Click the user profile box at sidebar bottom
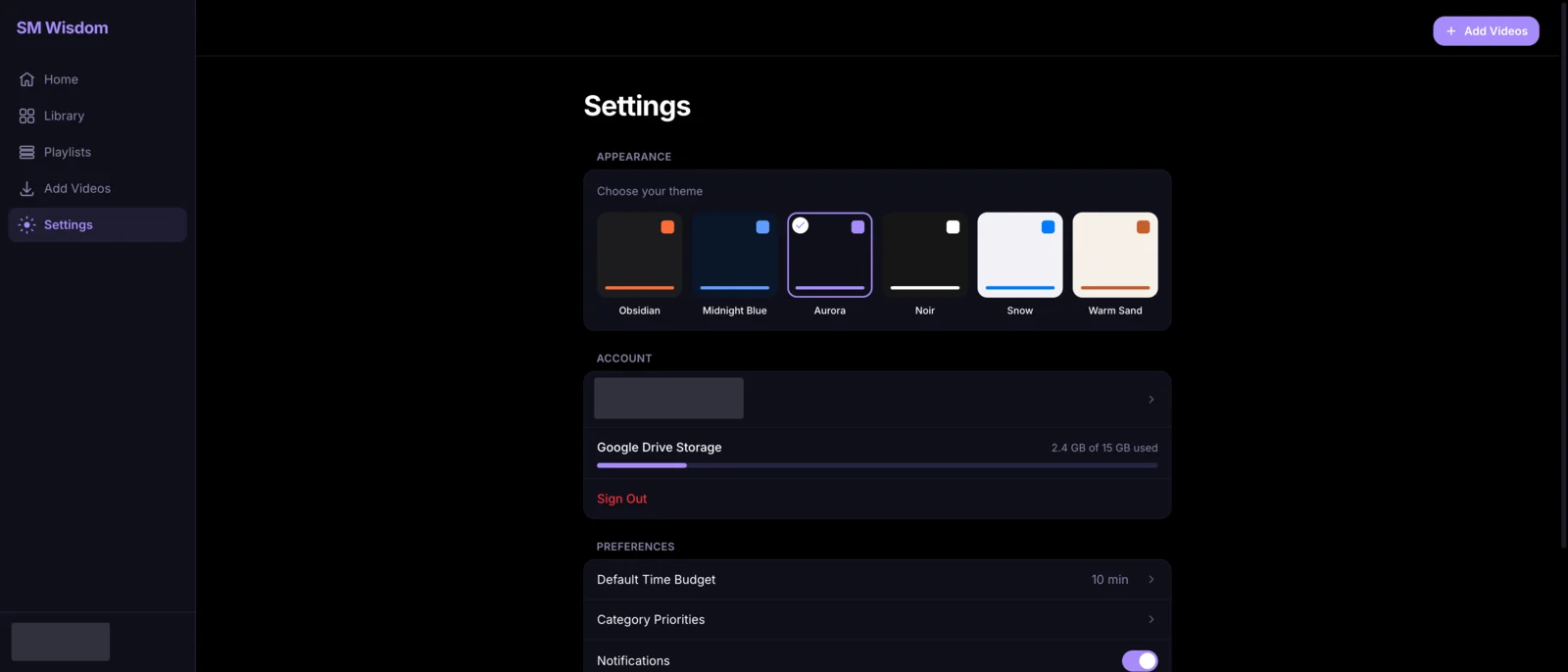This screenshot has width=1568, height=672. click(x=61, y=642)
